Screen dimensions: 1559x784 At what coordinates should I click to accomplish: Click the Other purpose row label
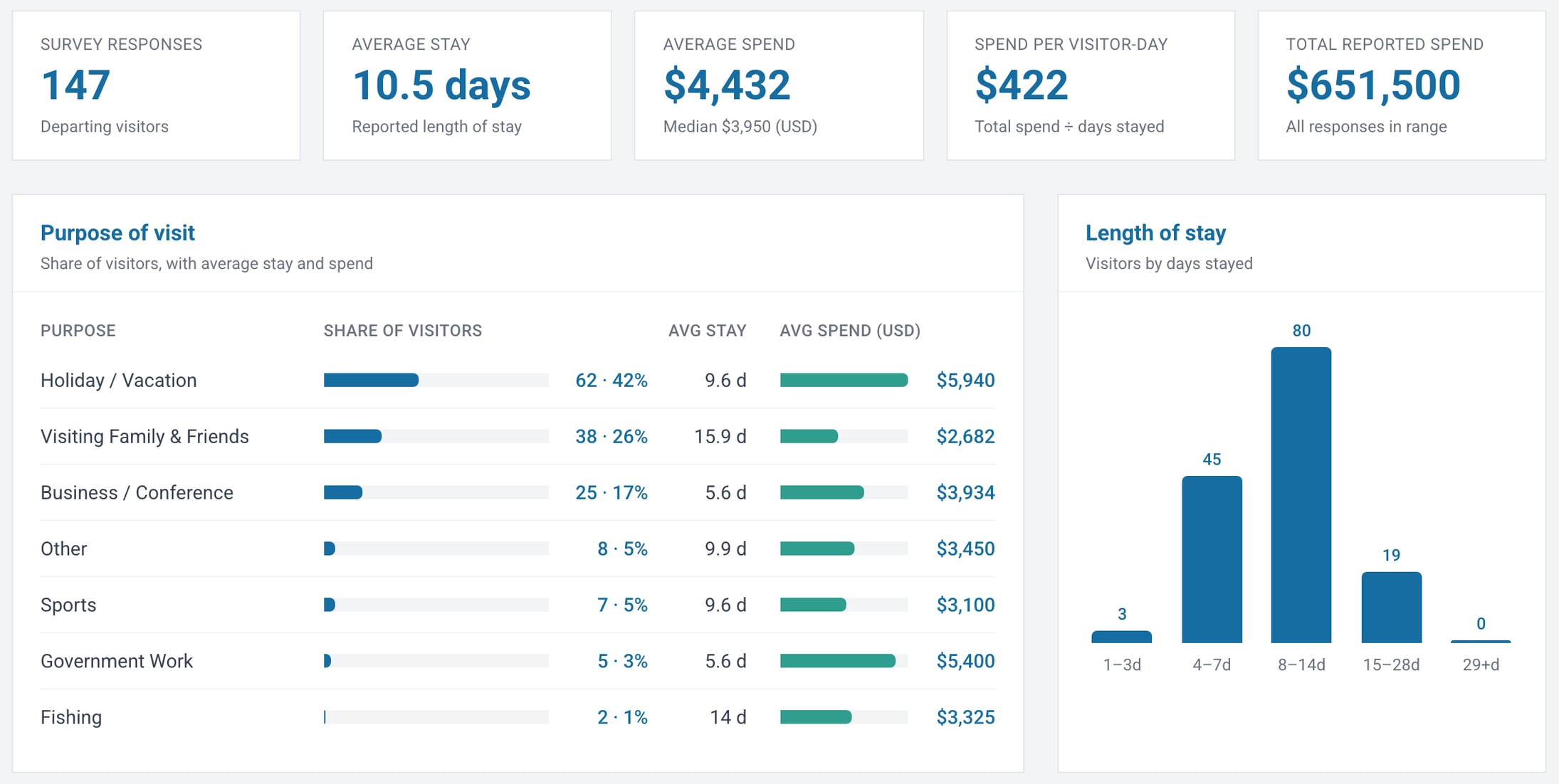tap(64, 549)
